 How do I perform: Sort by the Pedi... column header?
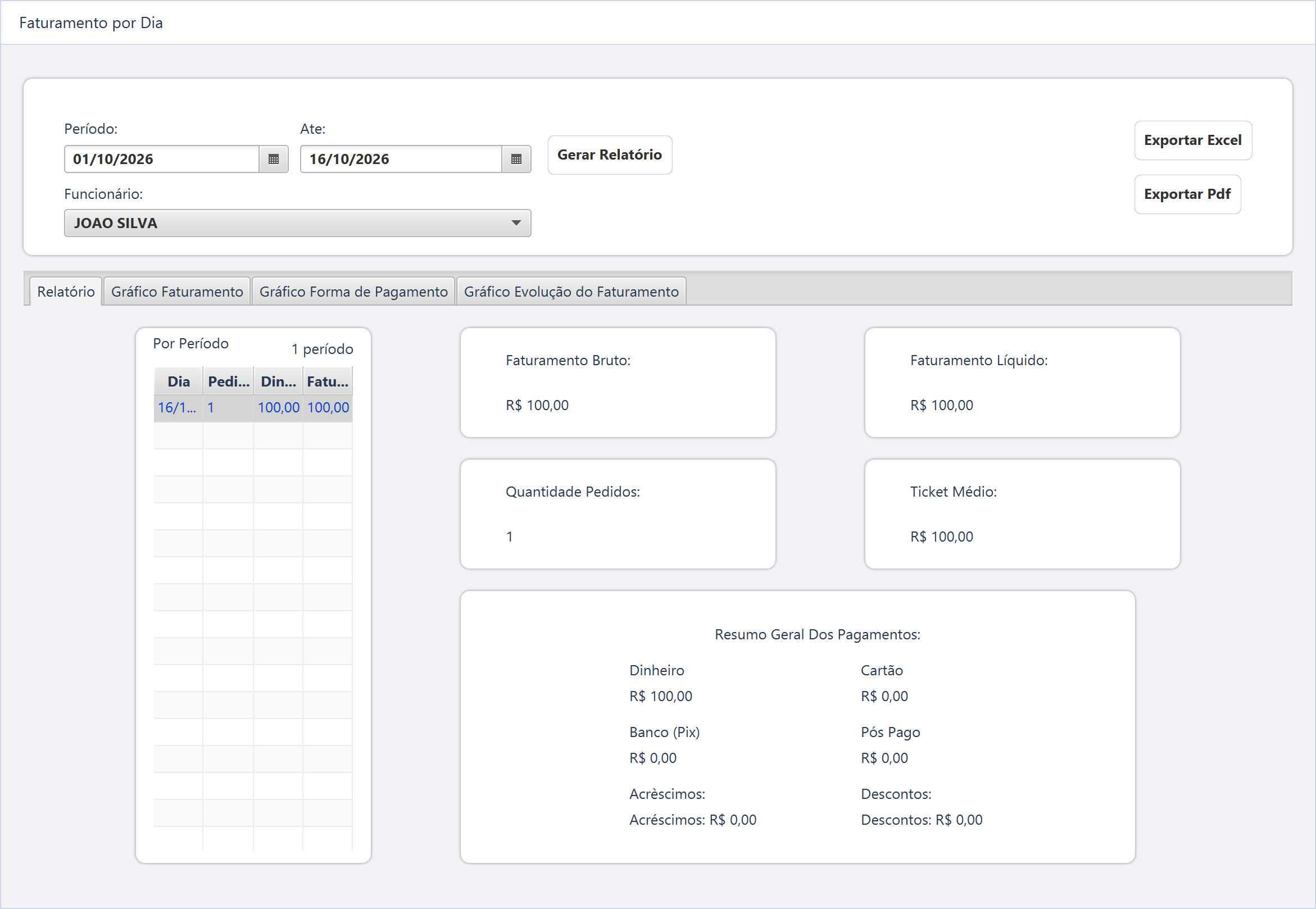[229, 381]
